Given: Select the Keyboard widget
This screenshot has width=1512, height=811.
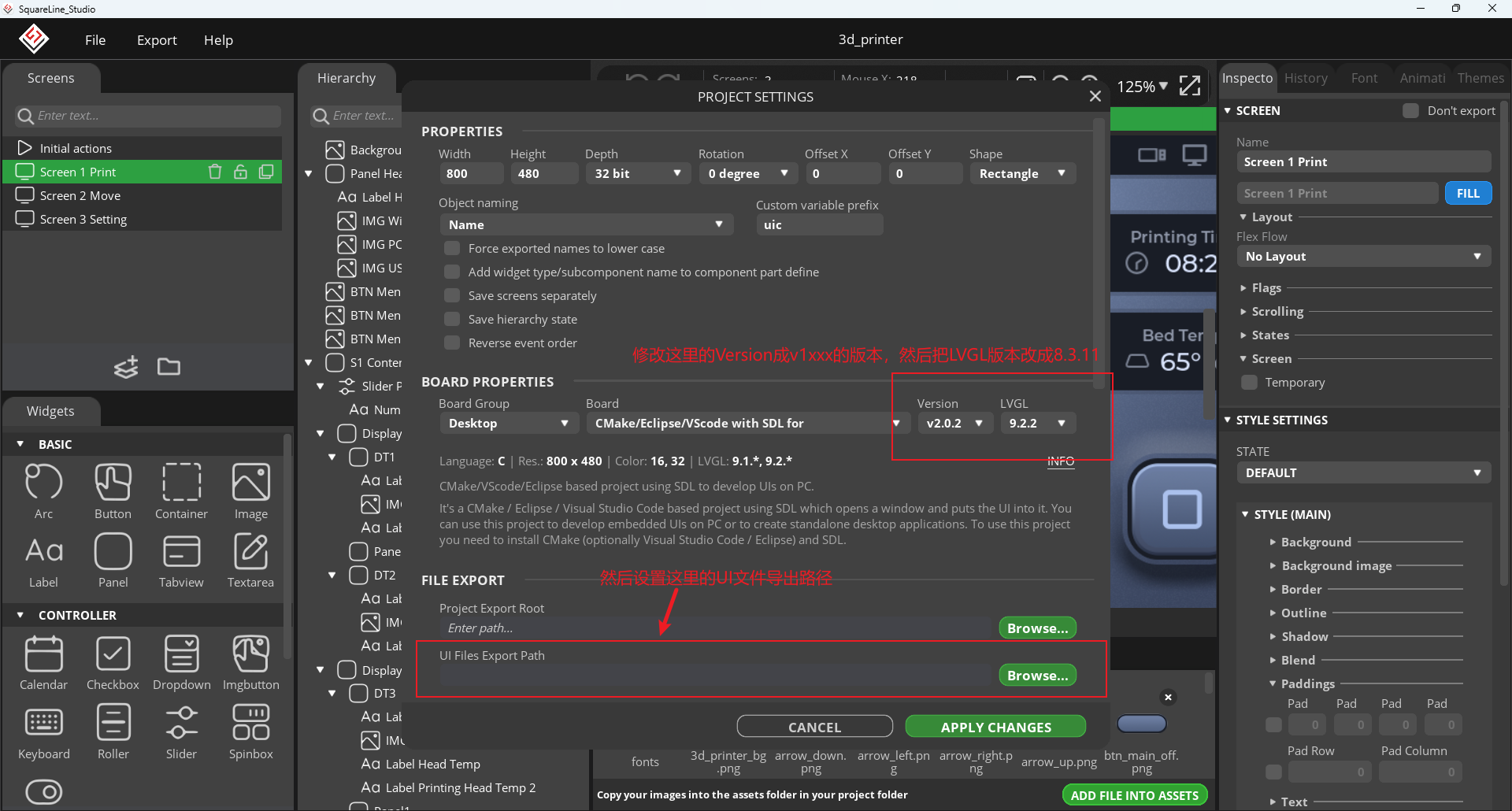Looking at the screenshot, I should tap(44, 732).
